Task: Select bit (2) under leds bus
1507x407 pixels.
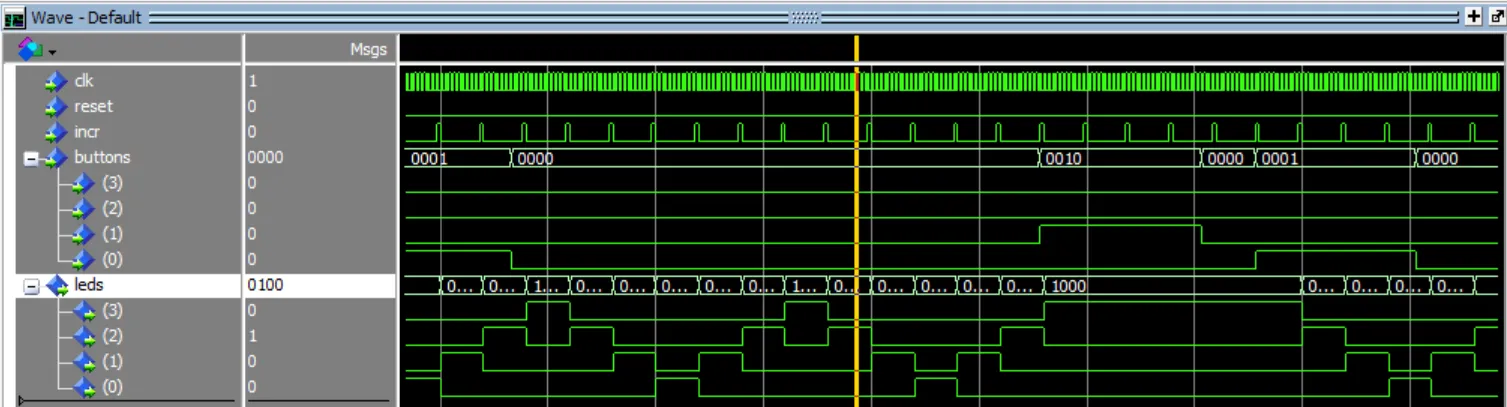Action: click(113, 336)
